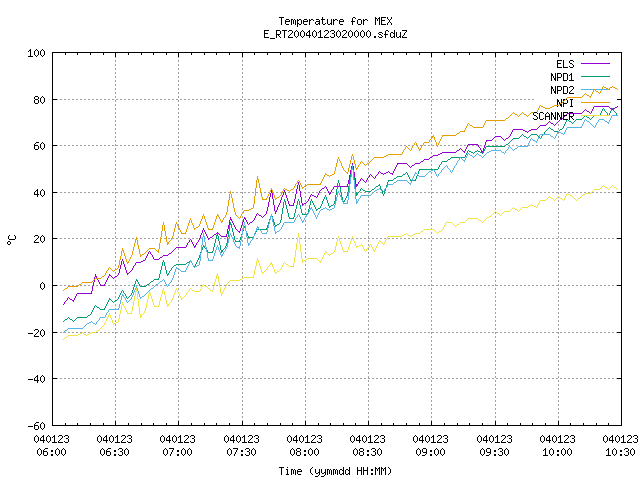Click the NPD2 legend label
The image size is (640, 480).
(562, 90)
